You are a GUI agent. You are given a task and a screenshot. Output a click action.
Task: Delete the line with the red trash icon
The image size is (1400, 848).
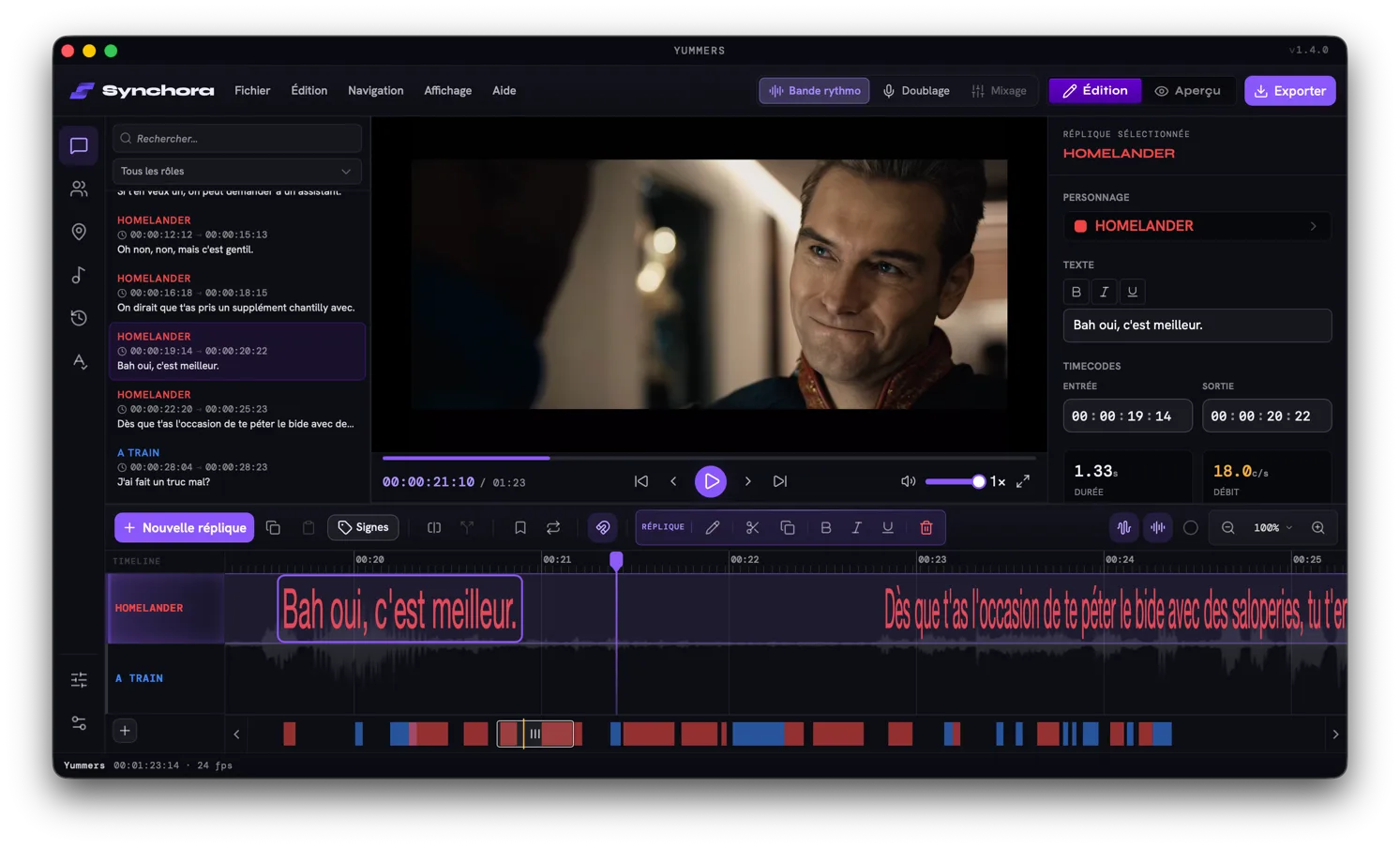(x=926, y=528)
